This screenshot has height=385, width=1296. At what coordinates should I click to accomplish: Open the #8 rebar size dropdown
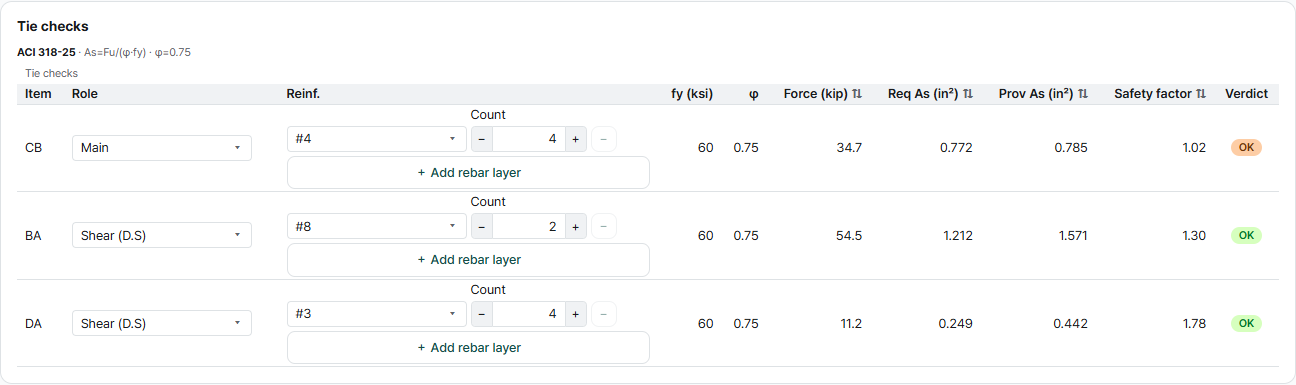pyautogui.click(x=377, y=227)
